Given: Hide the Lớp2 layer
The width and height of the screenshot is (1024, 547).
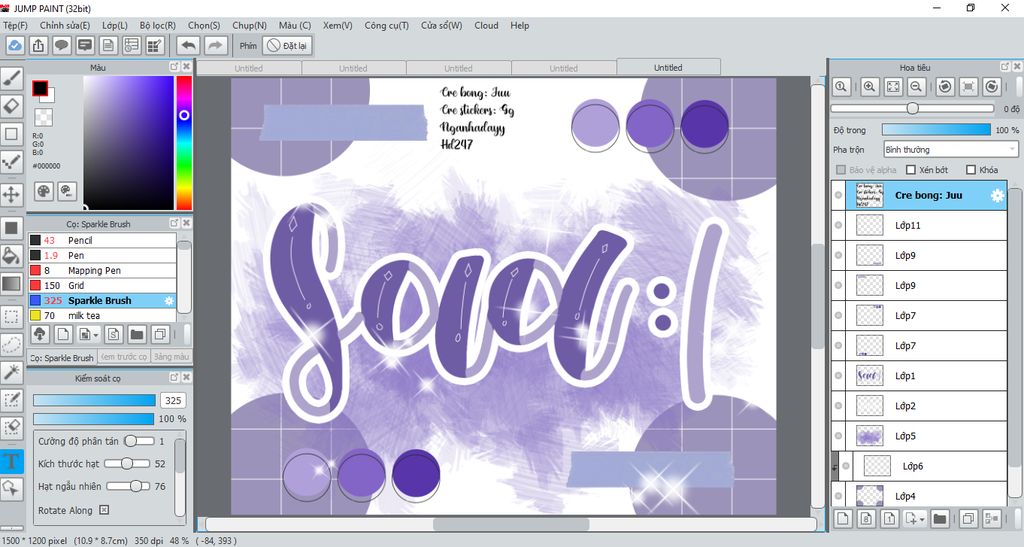Looking at the screenshot, I should pyautogui.click(x=839, y=405).
